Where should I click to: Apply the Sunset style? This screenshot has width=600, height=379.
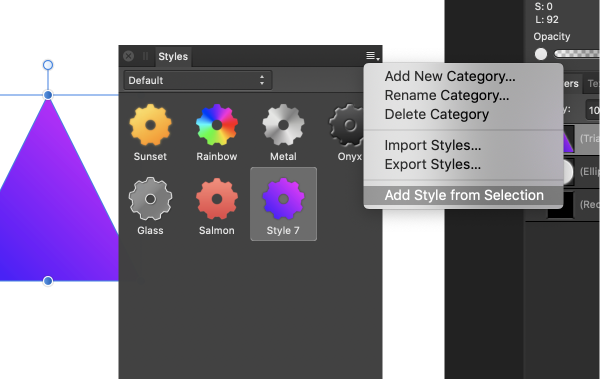150,132
